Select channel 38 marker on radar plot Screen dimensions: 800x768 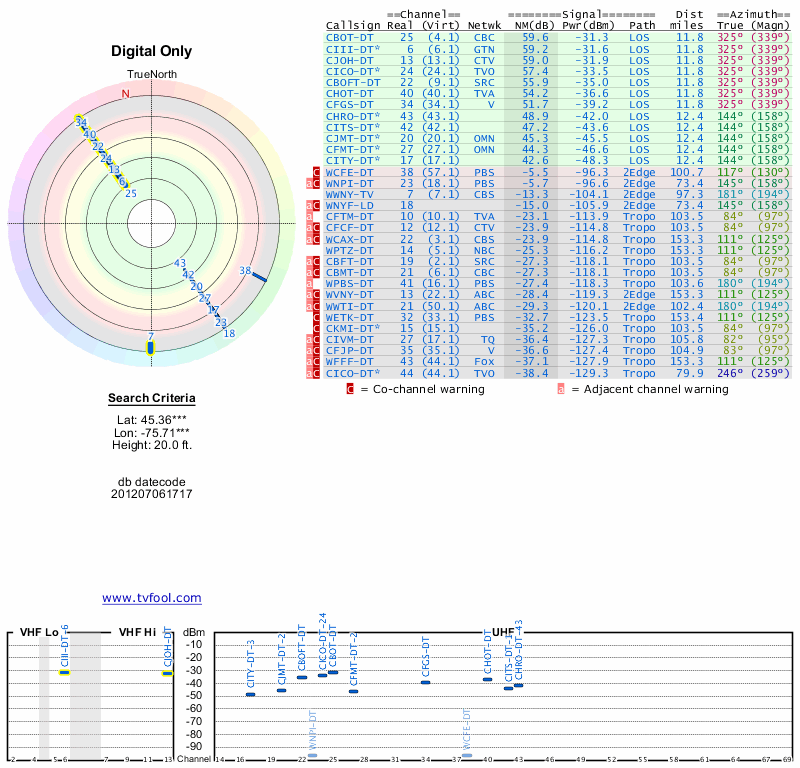(x=258, y=276)
